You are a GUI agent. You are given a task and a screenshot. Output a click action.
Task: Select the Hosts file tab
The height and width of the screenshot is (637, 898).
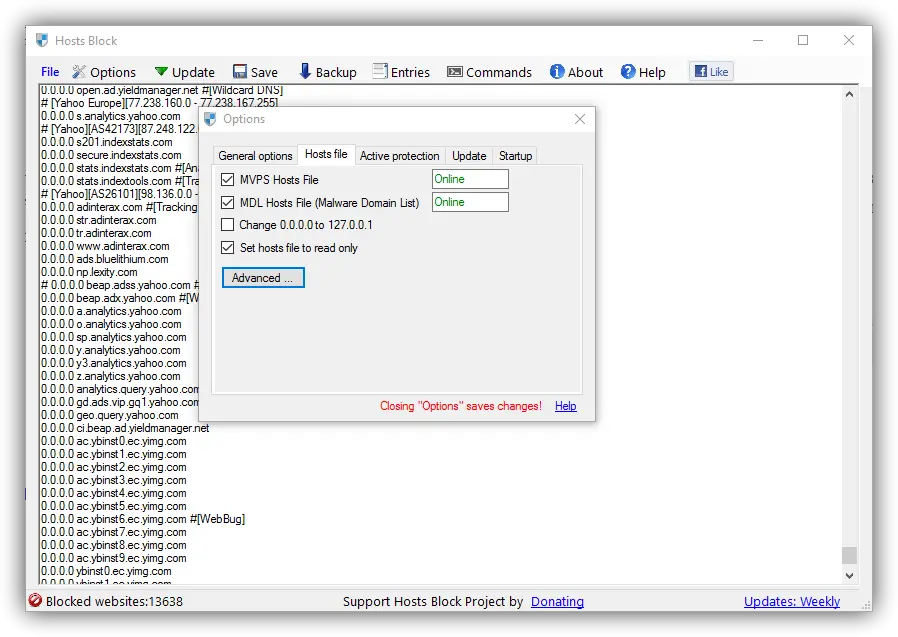326,154
